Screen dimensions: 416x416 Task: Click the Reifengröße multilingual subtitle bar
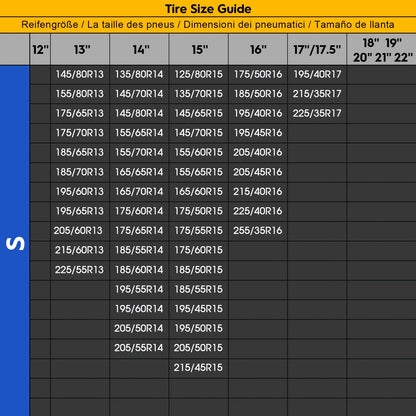pyautogui.click(x=208, y=25)
